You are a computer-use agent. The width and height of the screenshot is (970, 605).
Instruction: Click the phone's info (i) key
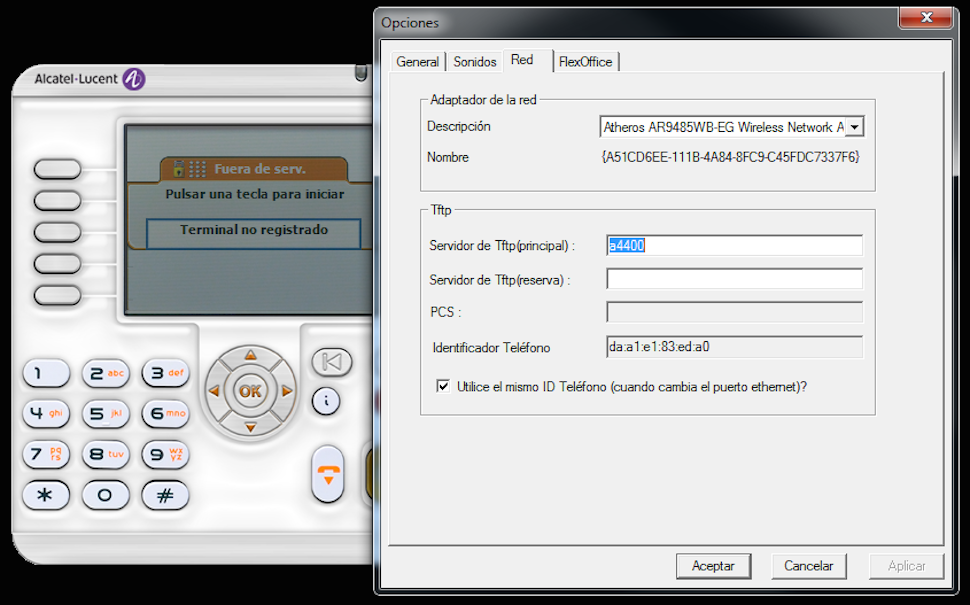pyautogui.click(x=326, y=401)
